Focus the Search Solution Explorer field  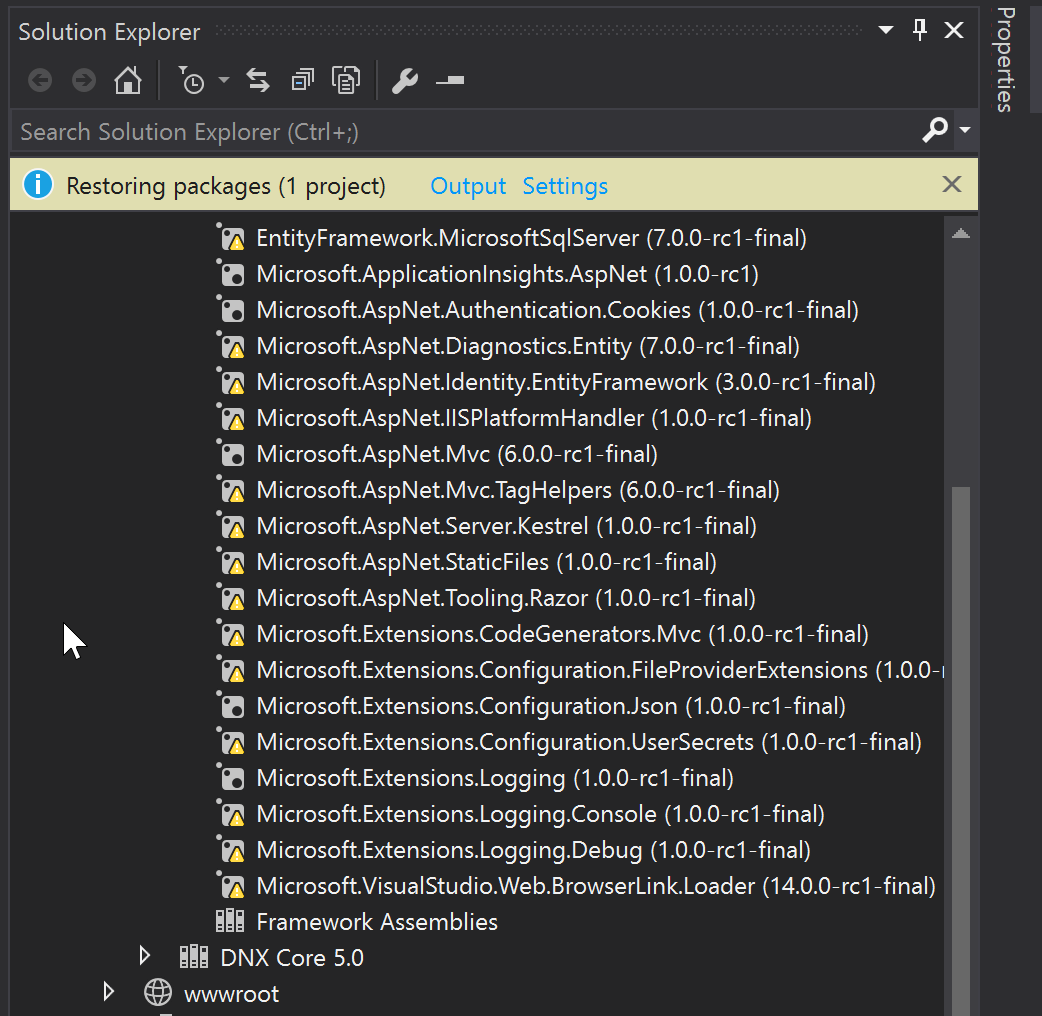pos(465,131)
